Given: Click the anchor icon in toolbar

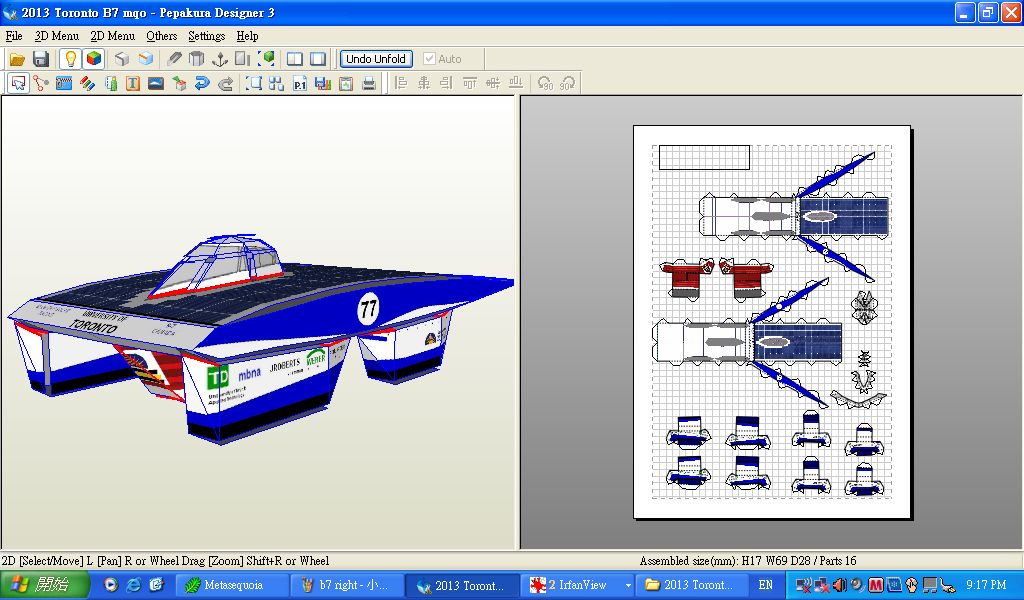Looking at the screenshot, I should 220,59.
